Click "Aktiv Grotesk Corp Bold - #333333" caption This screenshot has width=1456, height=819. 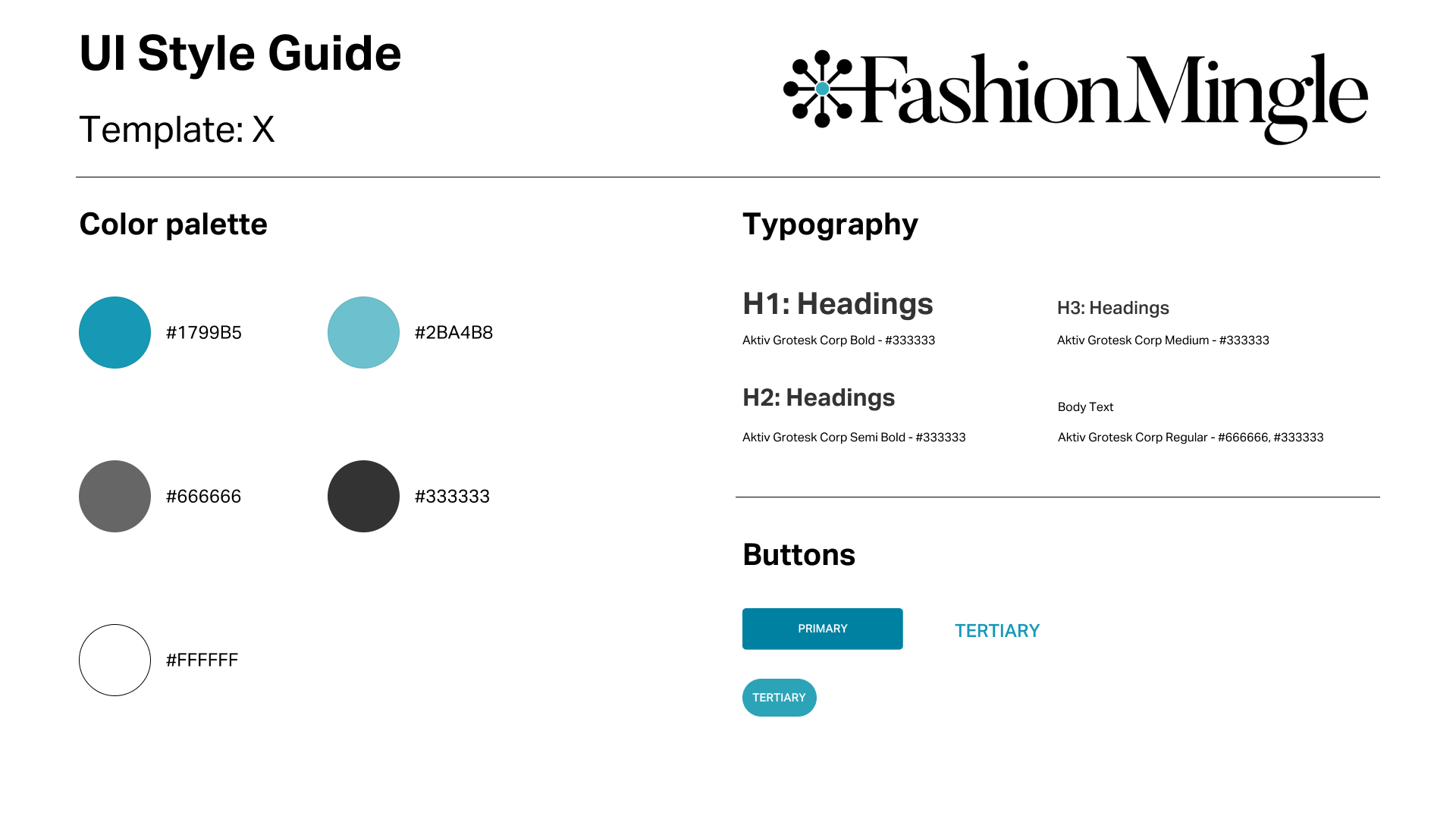coord(839,340)
